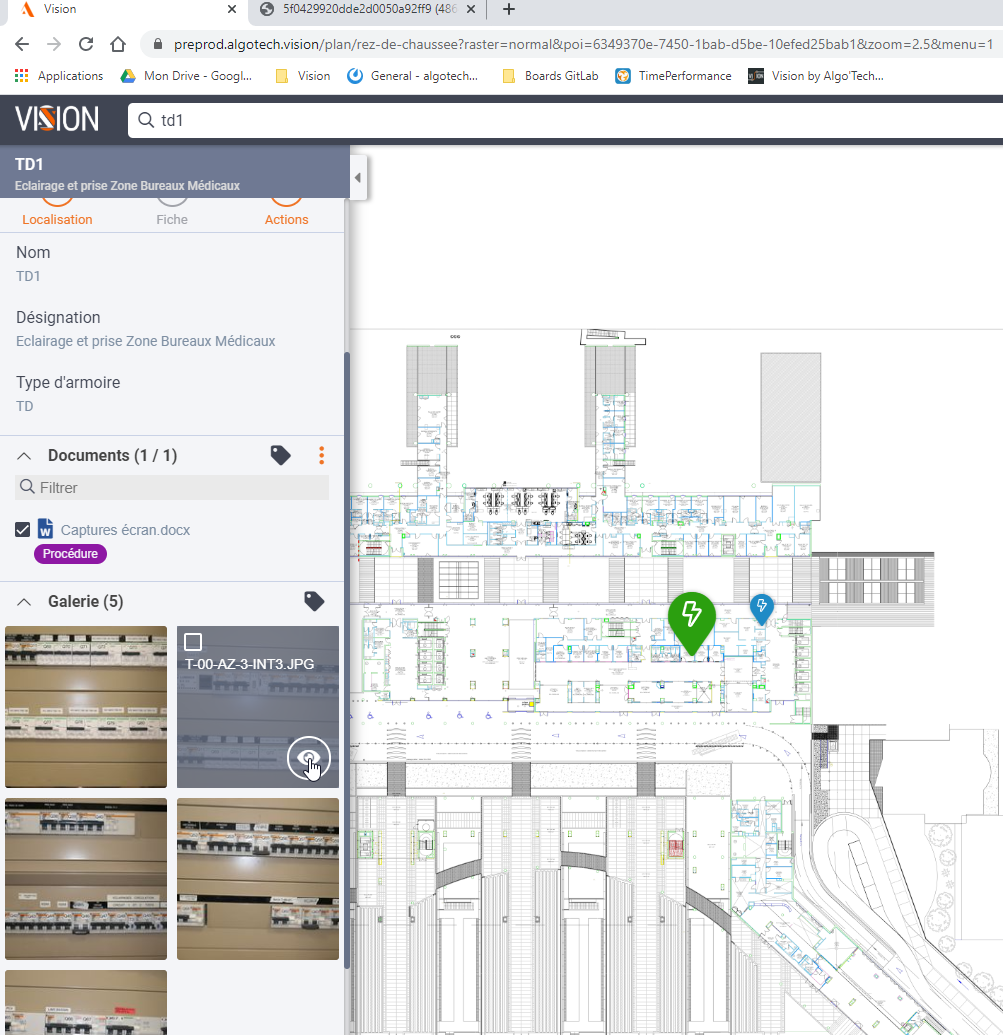
Task: Click the blue electrical marker on plan
Action: pos(762,609)
